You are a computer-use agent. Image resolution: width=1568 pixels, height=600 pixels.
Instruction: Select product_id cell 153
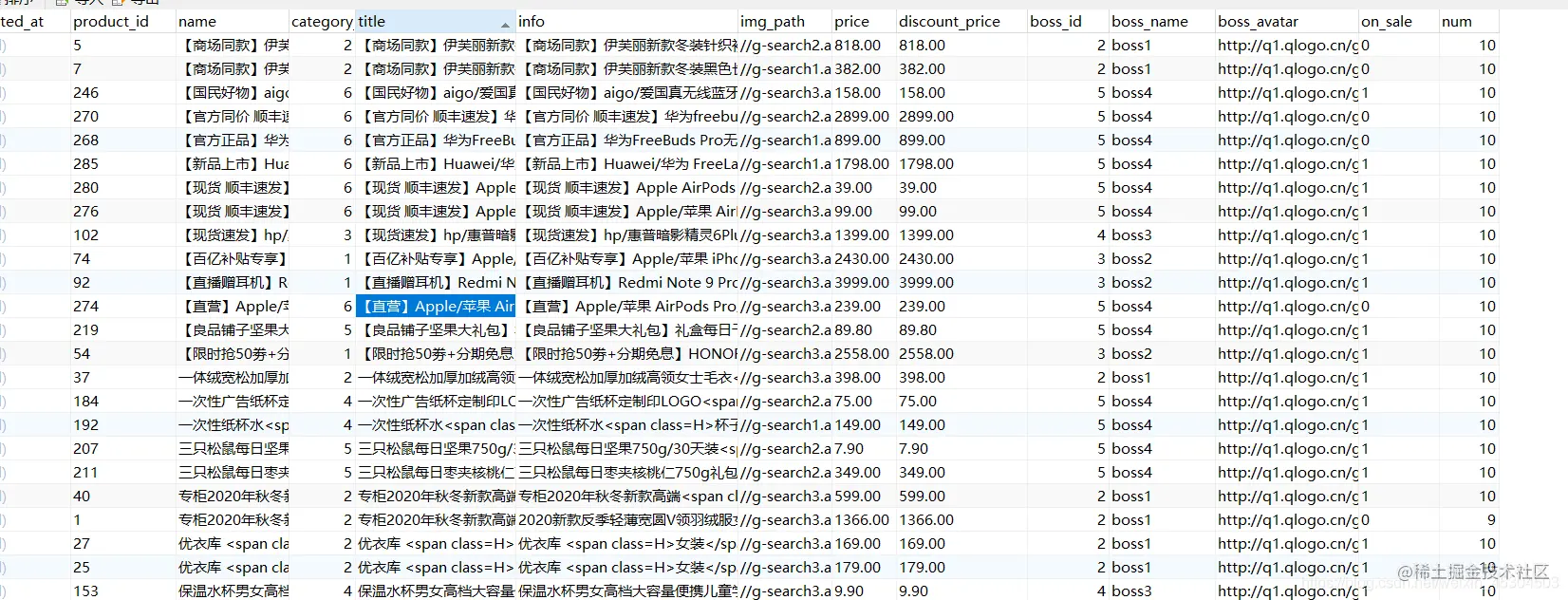click(x=122, y=591)
